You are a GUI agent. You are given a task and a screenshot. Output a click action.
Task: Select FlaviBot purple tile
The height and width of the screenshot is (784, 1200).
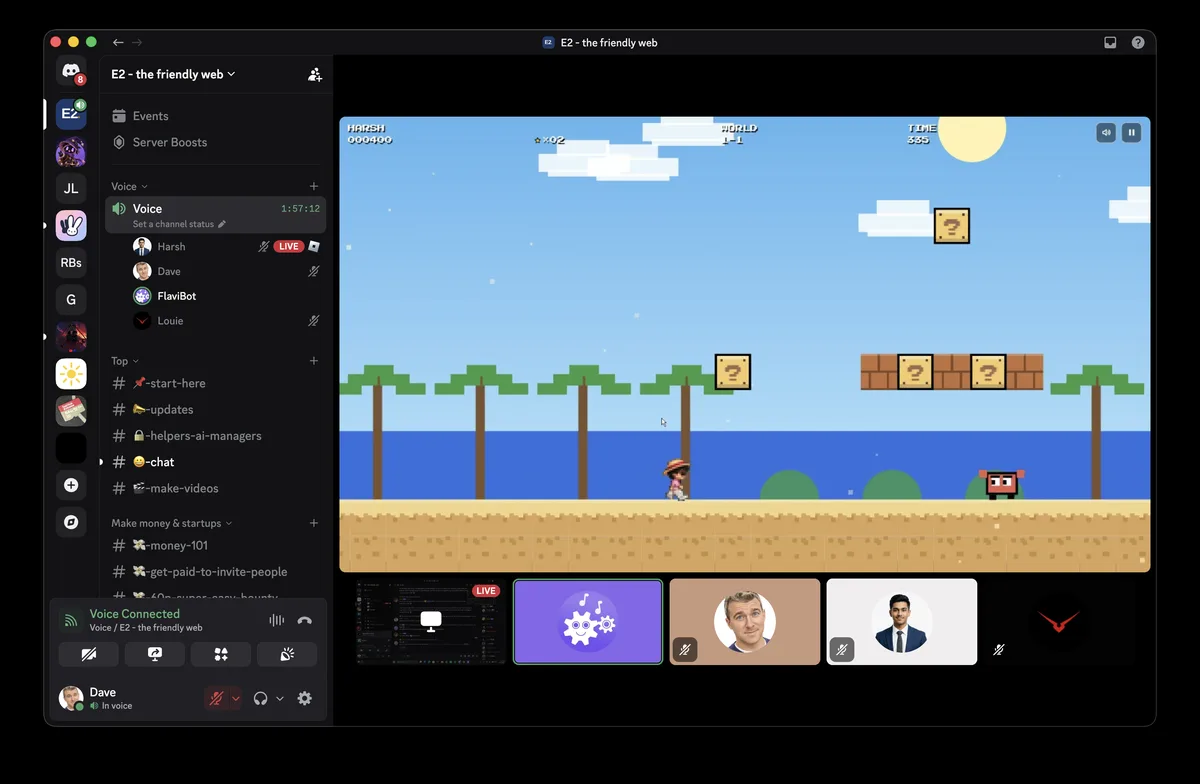(588, 622)
